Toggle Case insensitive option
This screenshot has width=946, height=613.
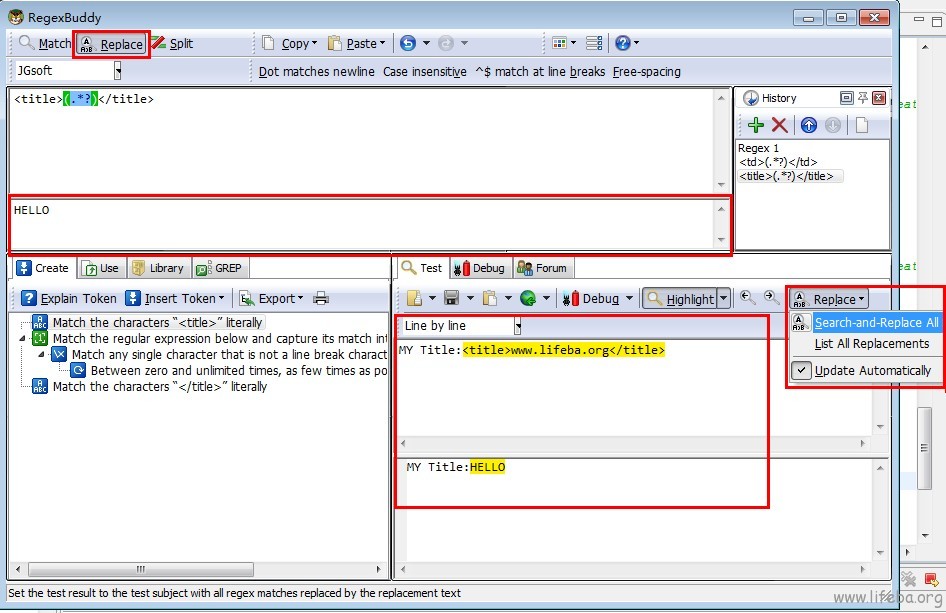click(425, 72)
